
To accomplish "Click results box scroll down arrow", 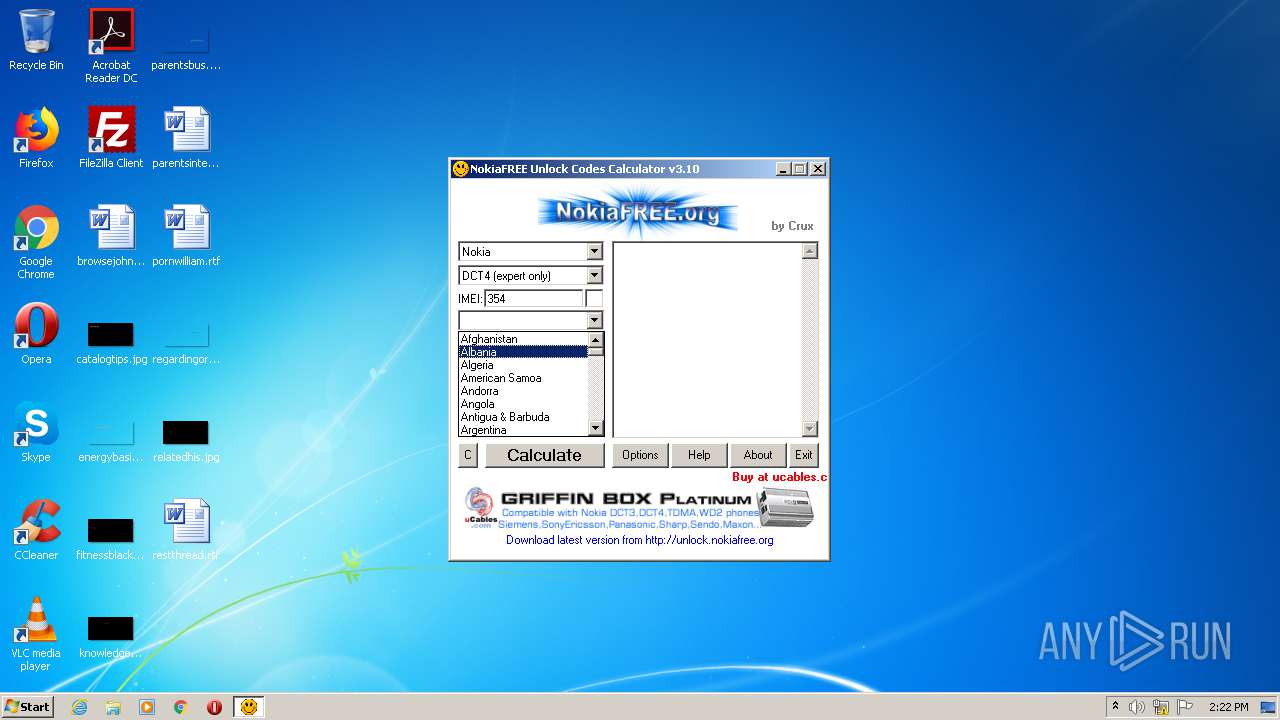I will pyautogui.click(x=810, y=429).
